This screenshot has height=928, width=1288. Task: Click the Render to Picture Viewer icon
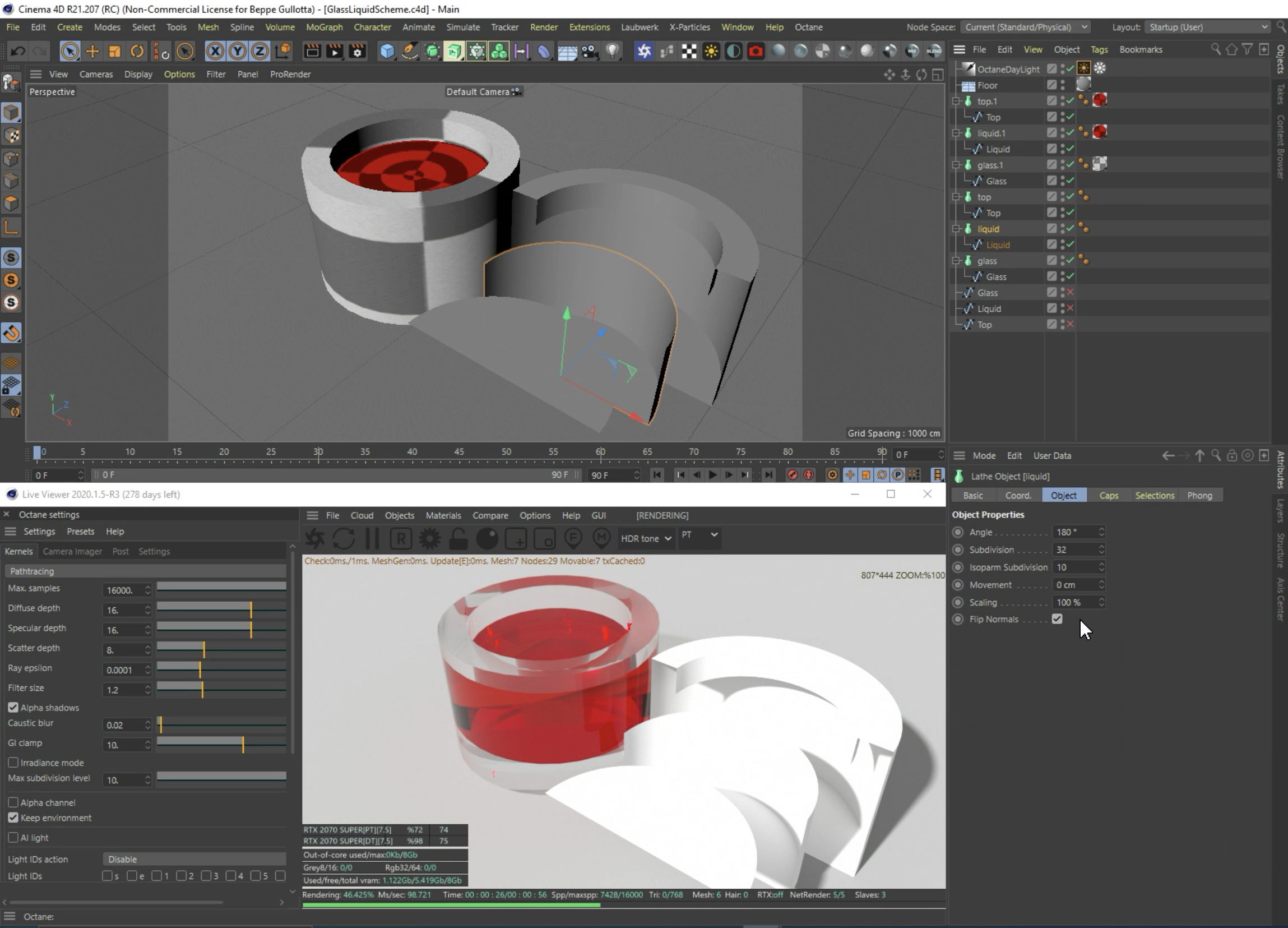(335, 51)
